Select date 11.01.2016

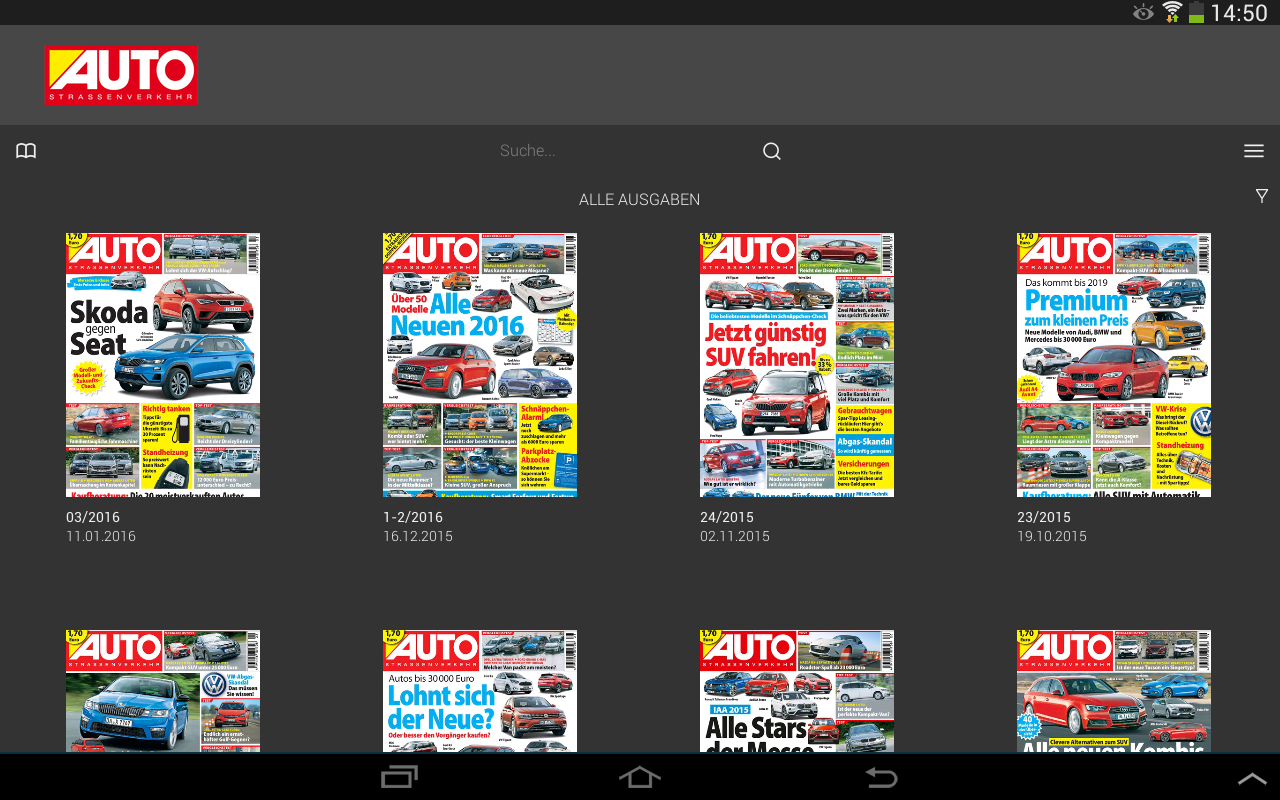tap(101, 536)
